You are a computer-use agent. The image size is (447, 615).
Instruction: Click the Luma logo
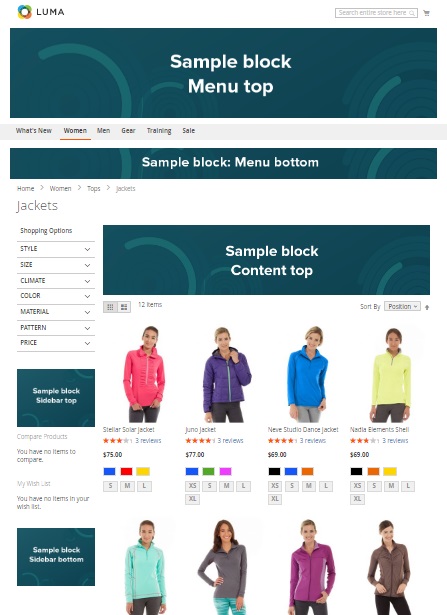pos(41,12)
